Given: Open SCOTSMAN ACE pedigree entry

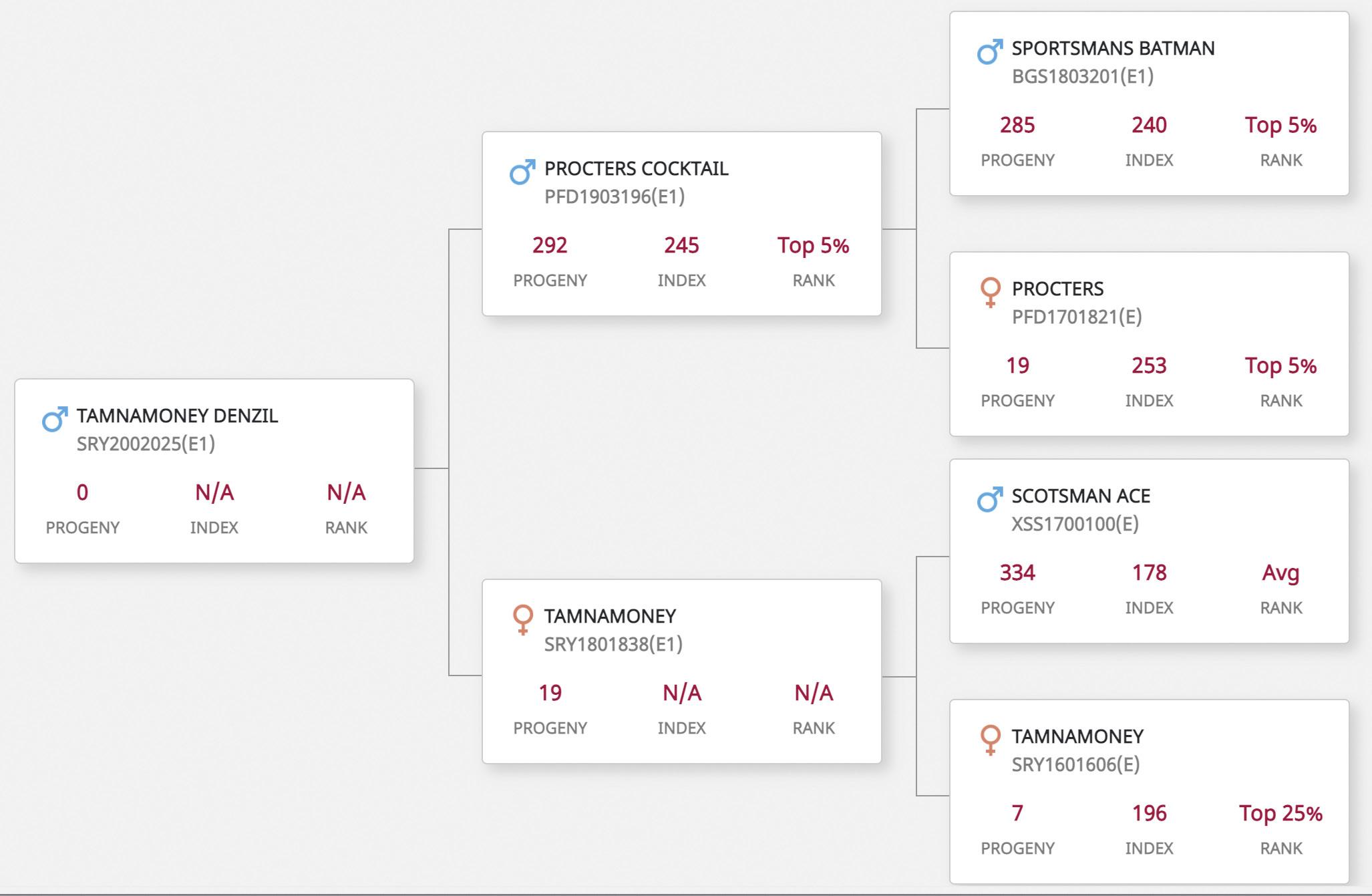Looking at the screenshot, I should pyautogui.click(x=1081, y=496).
